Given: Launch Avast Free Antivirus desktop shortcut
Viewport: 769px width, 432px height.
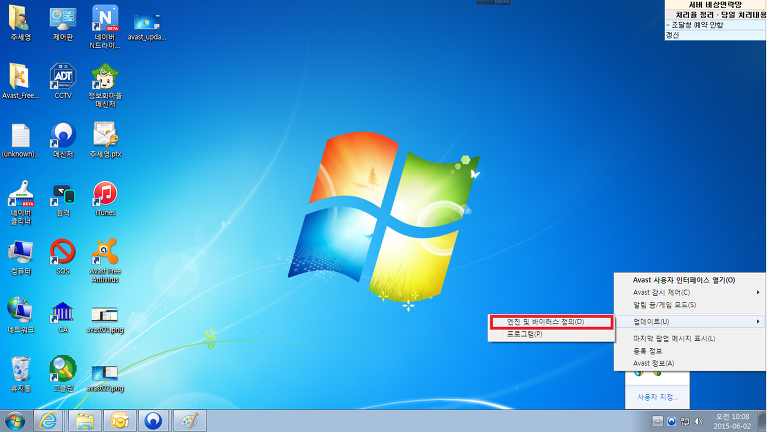Looking at the screenshot, I should 105,261.
